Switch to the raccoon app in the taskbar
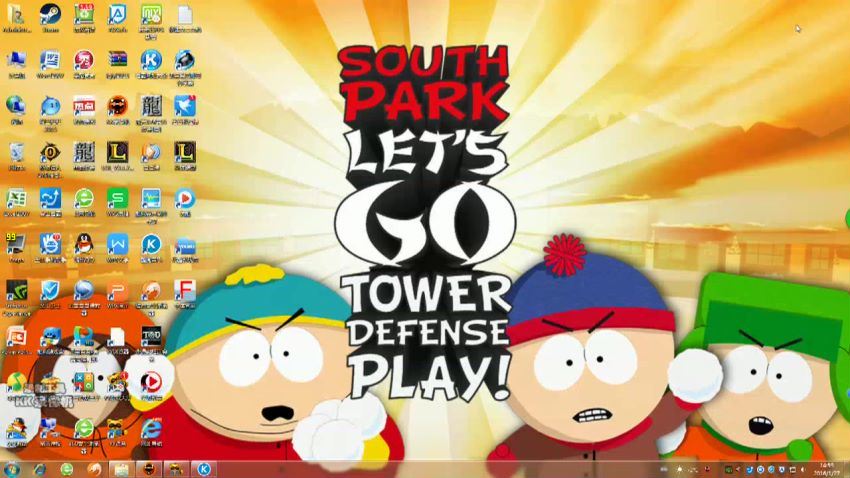850x478 pixels. [x=176, y=469]
